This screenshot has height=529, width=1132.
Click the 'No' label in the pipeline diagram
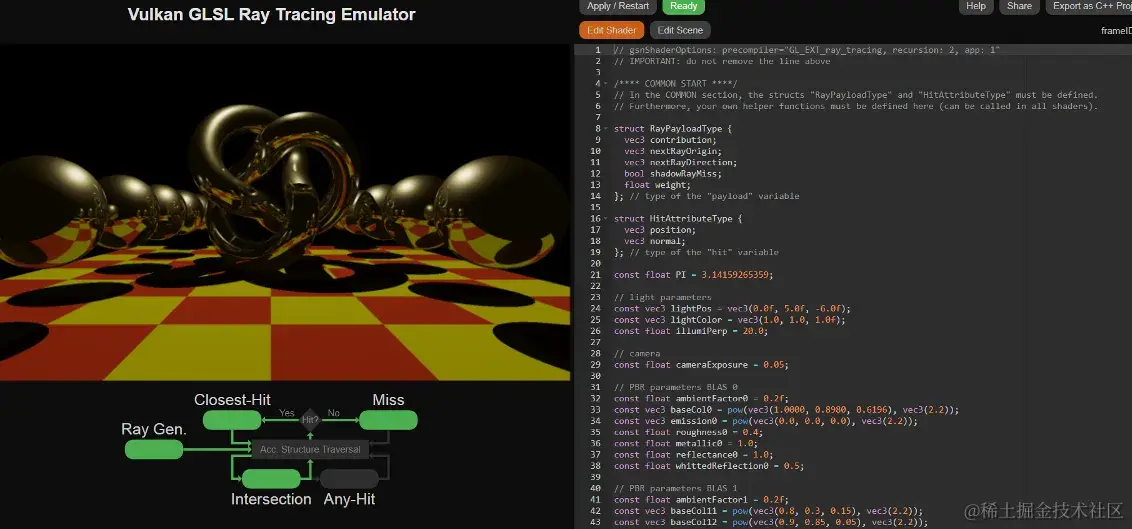(334, 414)
